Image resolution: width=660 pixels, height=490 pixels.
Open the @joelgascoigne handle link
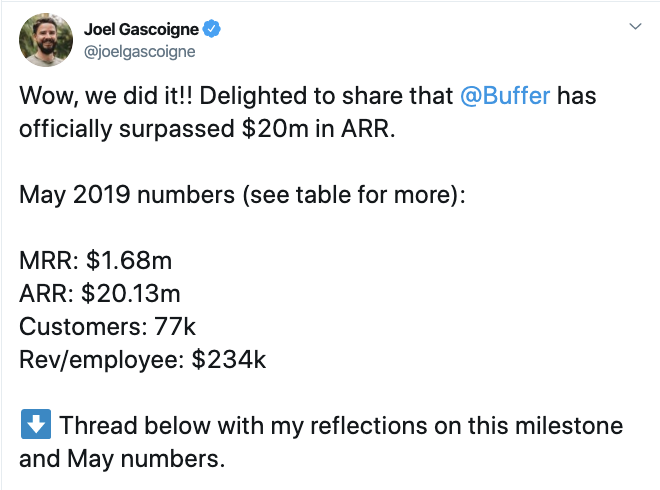(139, 52)
